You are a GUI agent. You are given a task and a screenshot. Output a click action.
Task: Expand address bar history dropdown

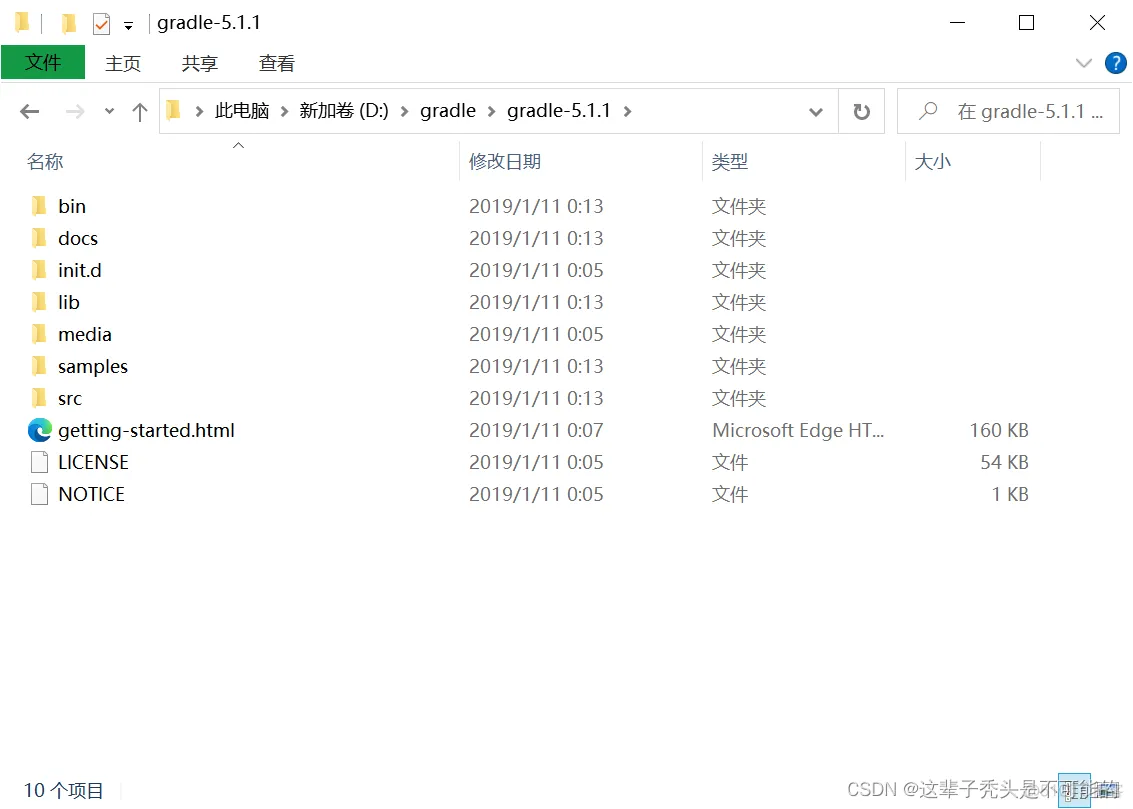[x=816, y=111]
